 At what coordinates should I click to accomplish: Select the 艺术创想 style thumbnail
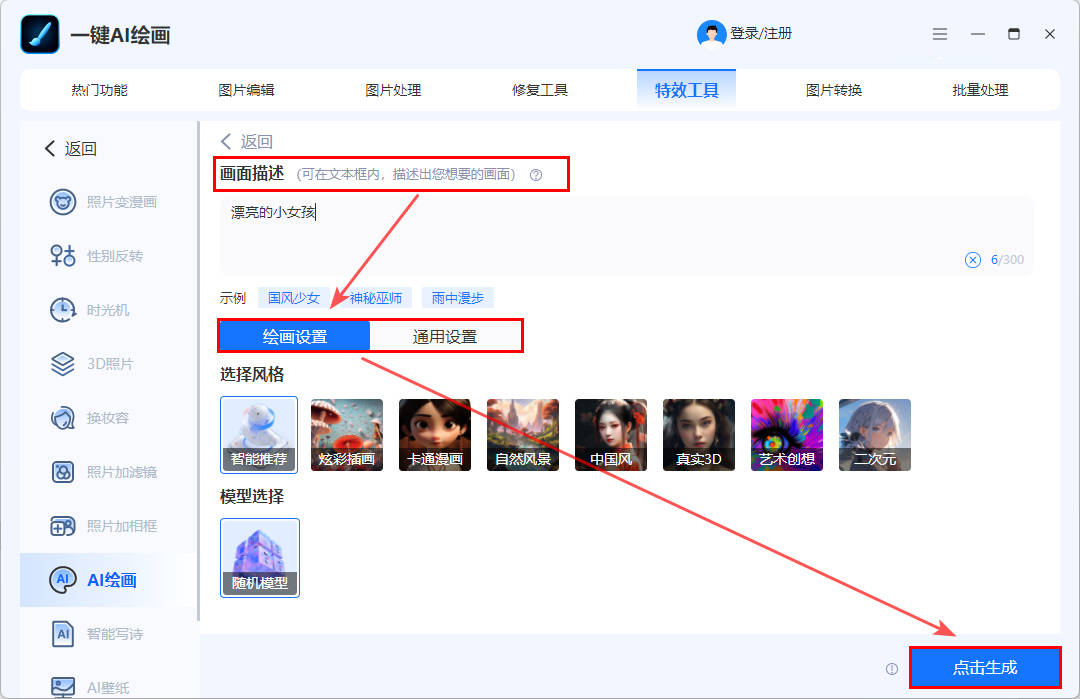(x=787, y=435)
